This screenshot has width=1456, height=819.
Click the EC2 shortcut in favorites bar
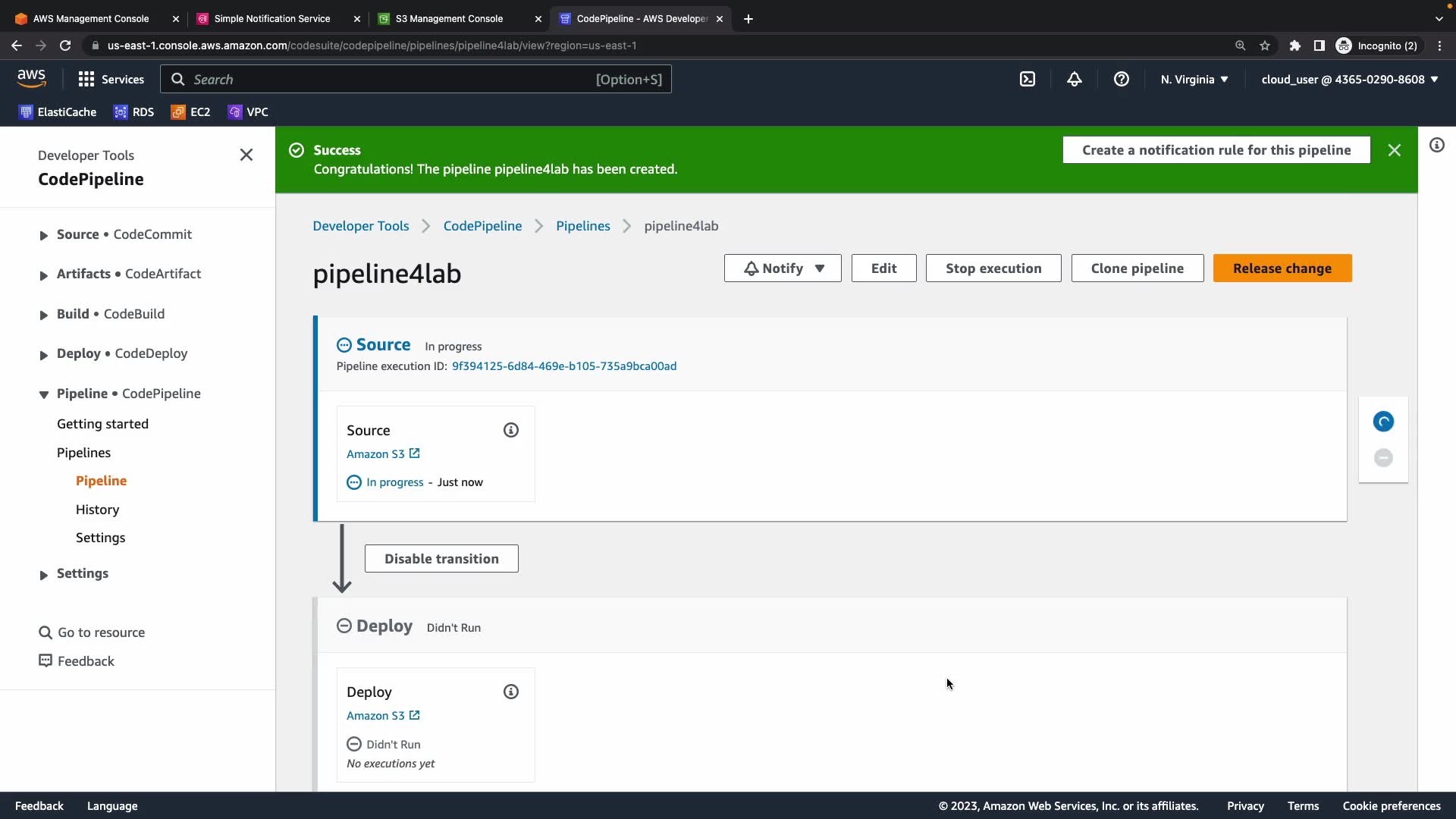[191, 111]
